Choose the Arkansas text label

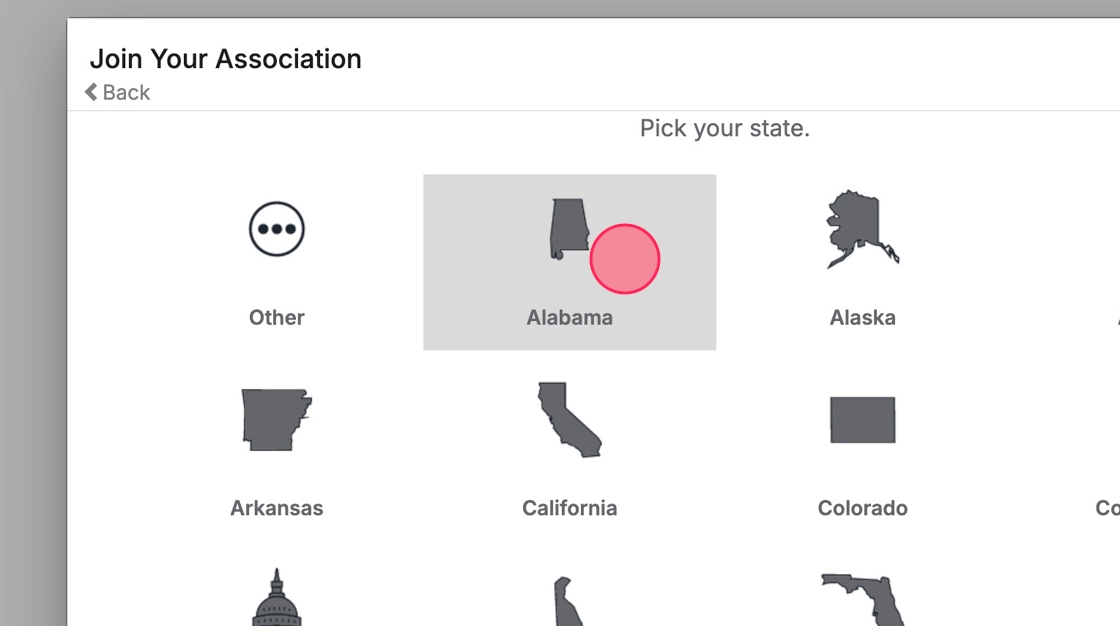(277, 508)
